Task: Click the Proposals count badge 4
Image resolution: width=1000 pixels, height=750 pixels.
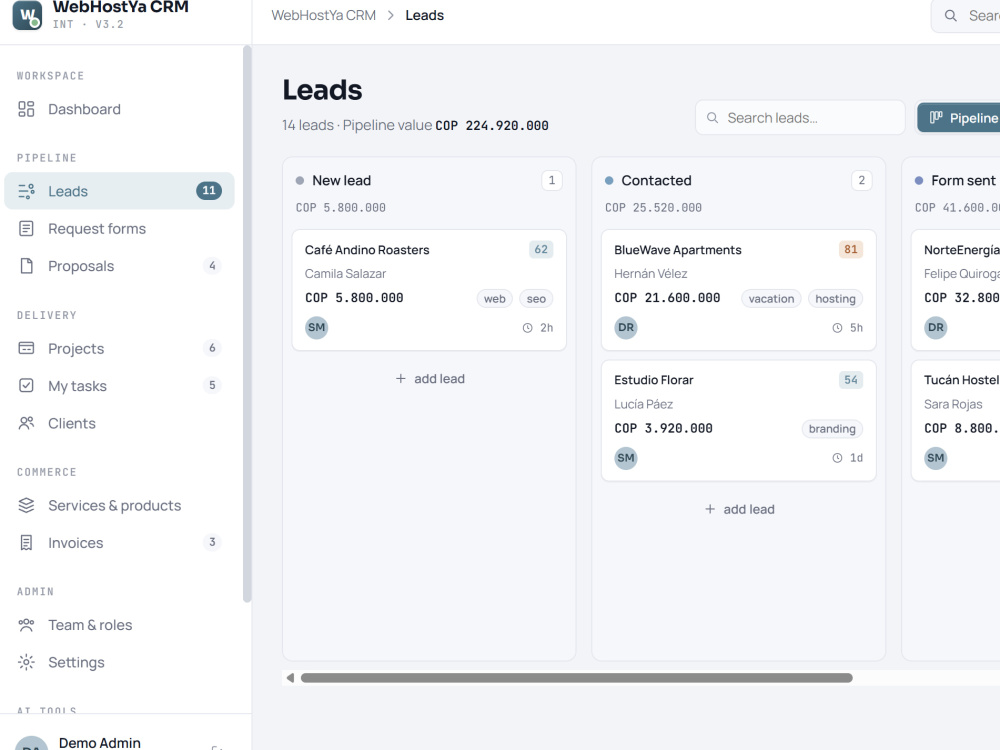Action: [x=212, y=266]
